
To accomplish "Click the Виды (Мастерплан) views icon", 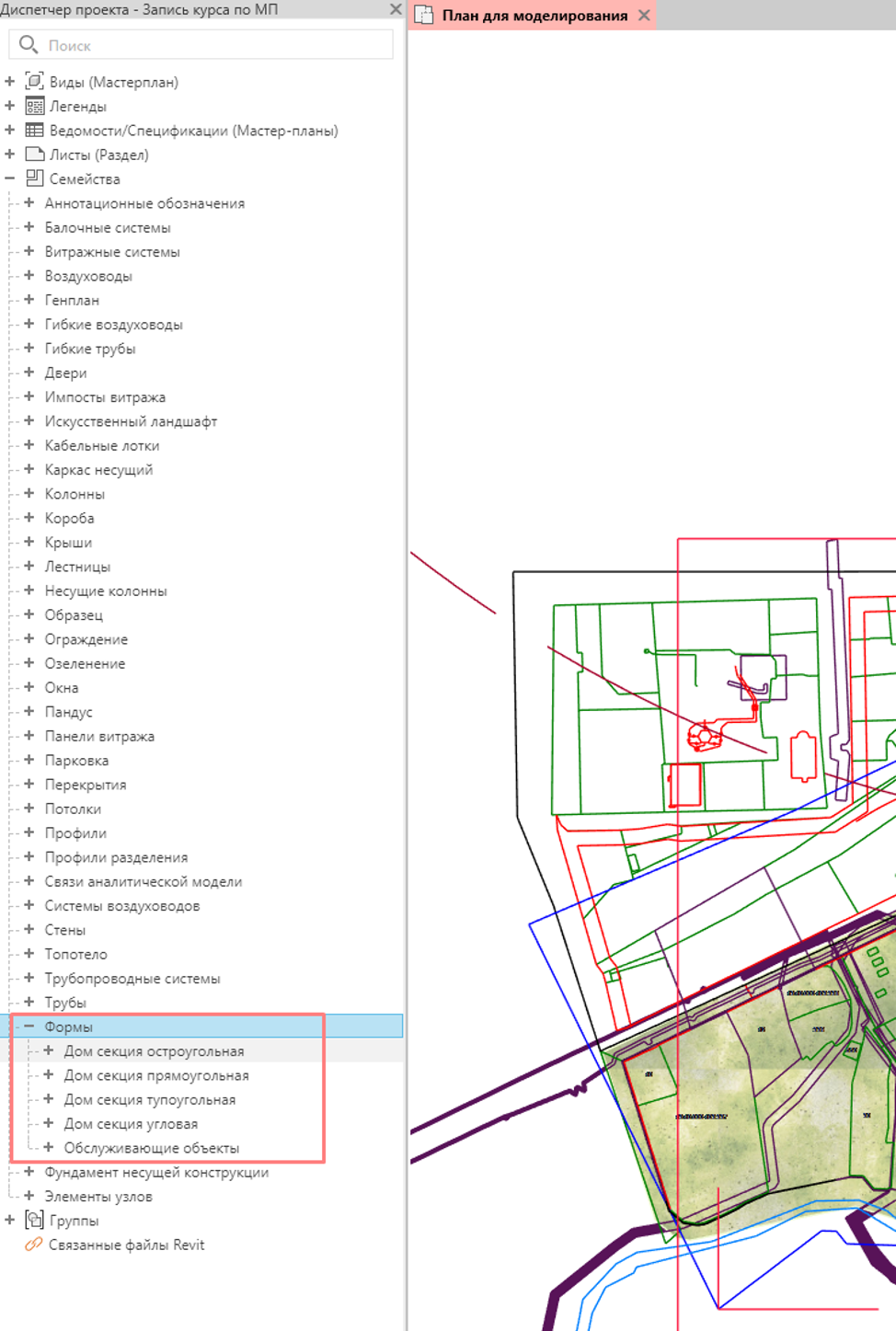I will (34, 81).
